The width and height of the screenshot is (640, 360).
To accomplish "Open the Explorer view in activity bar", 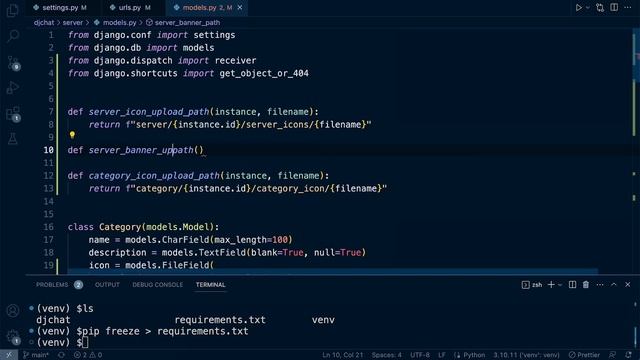I will pyautogui.click(x=13, y=10).
